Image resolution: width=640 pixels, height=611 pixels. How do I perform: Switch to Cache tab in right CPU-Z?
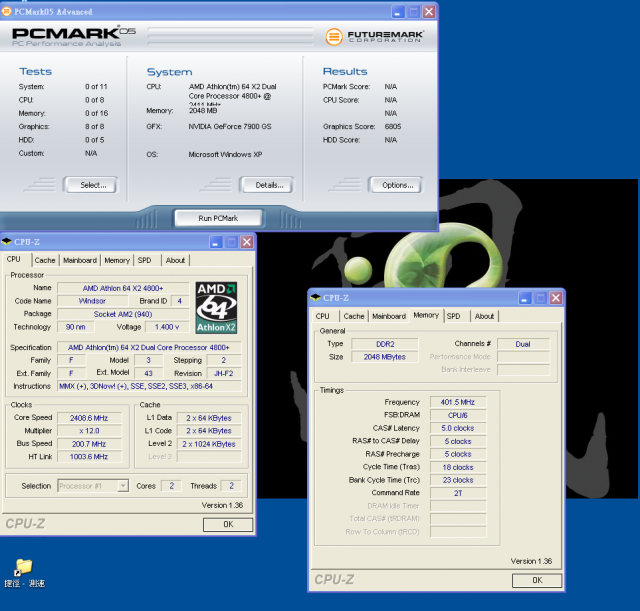click(x=354, y=316)
